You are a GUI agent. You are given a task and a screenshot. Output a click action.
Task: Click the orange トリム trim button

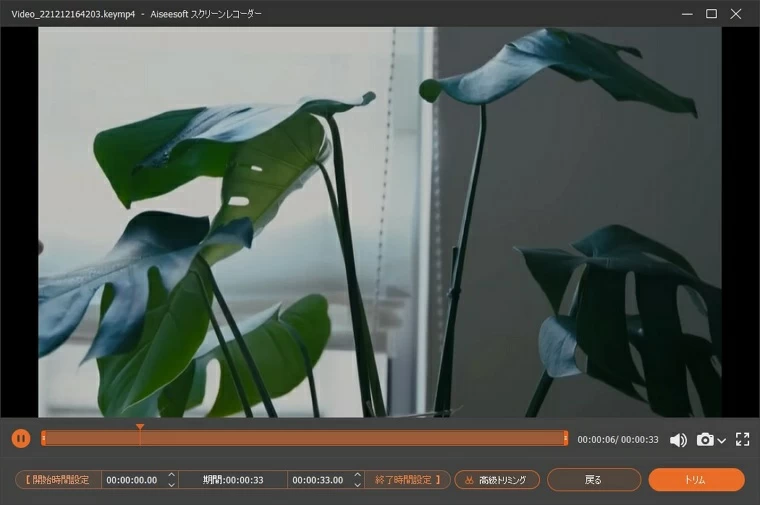pos(696,480)
